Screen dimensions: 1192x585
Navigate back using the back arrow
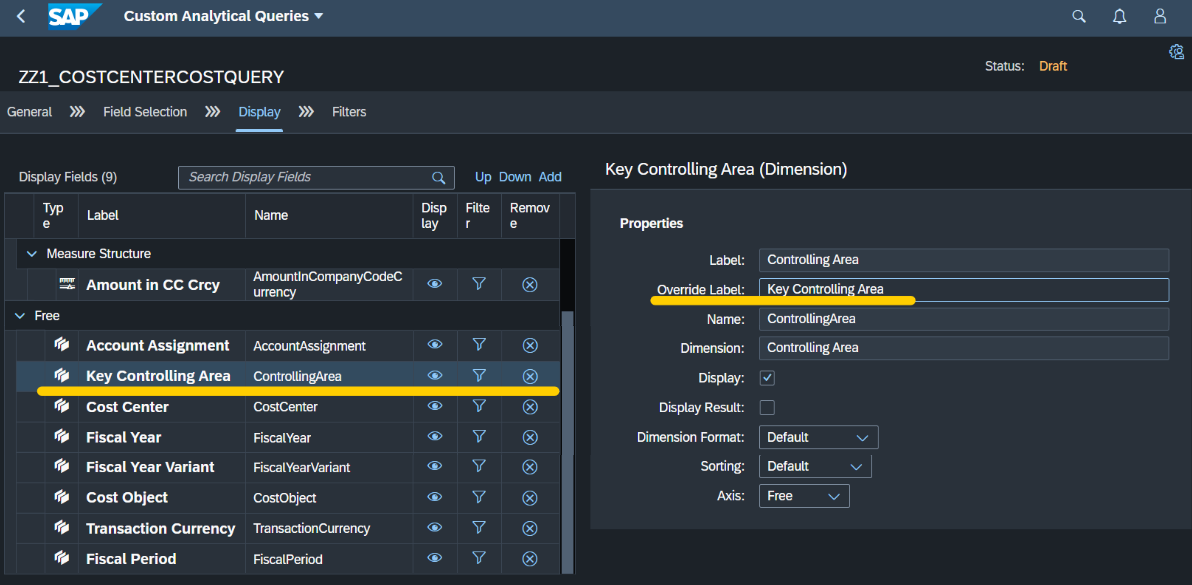coord(20,16)
